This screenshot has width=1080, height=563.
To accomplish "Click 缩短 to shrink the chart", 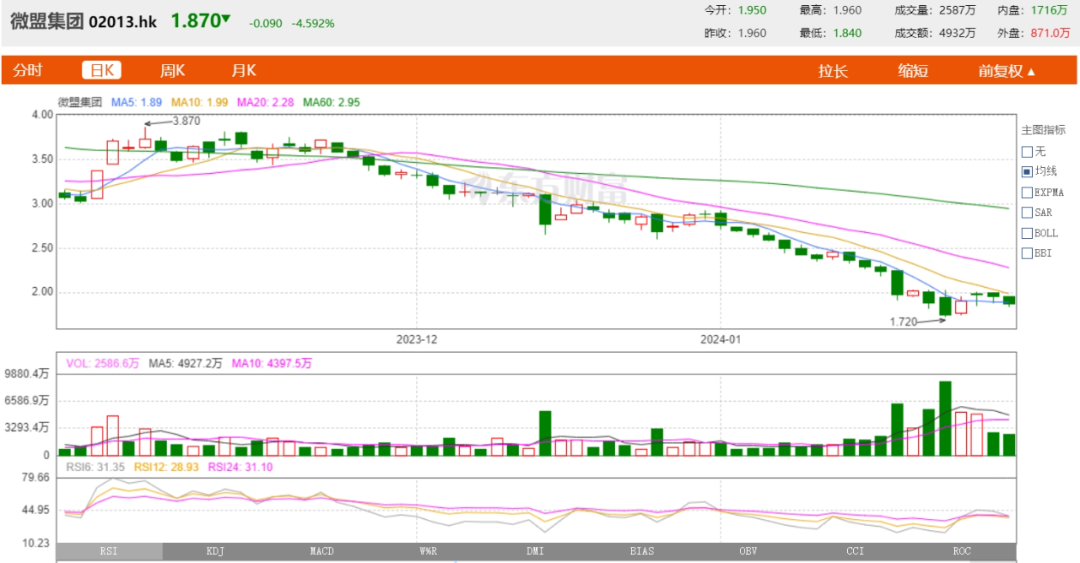I will coord(912,70).
